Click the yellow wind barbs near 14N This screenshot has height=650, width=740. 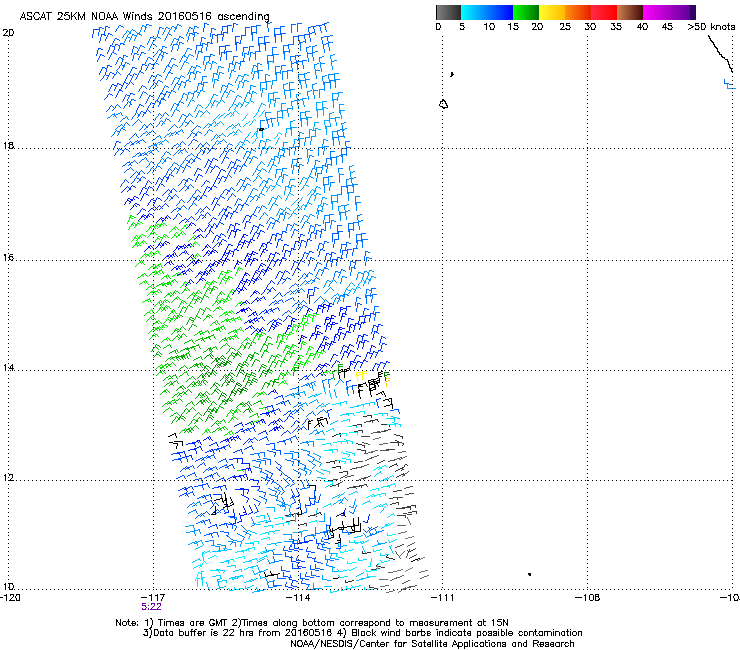[x=361, y=376]
